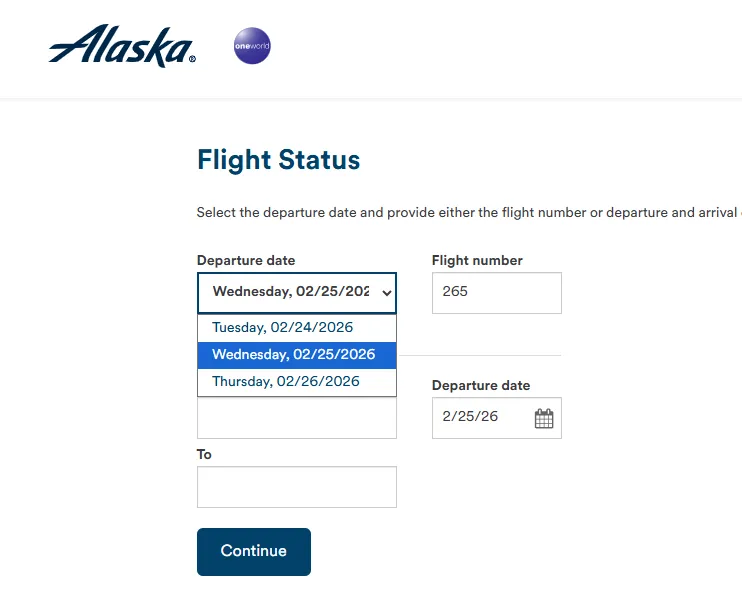Click the 'Select the departure date' instruction text
742x596 pixels.
469,213
